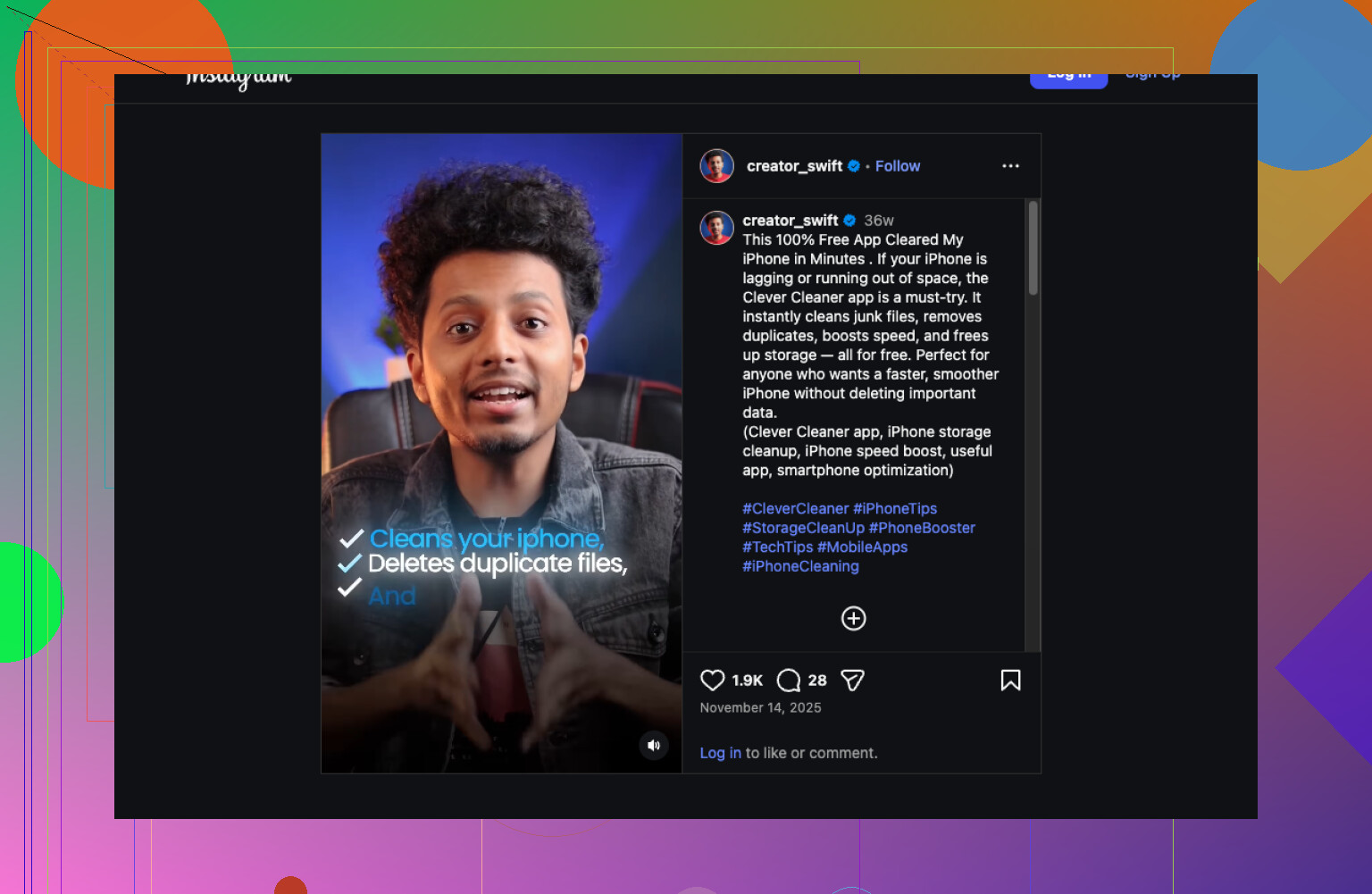The width and height of the screenshot is (1372, 894).
Task: Click the caption line 'This 100% Free App Cleared My'
Action: coord(853,239)
